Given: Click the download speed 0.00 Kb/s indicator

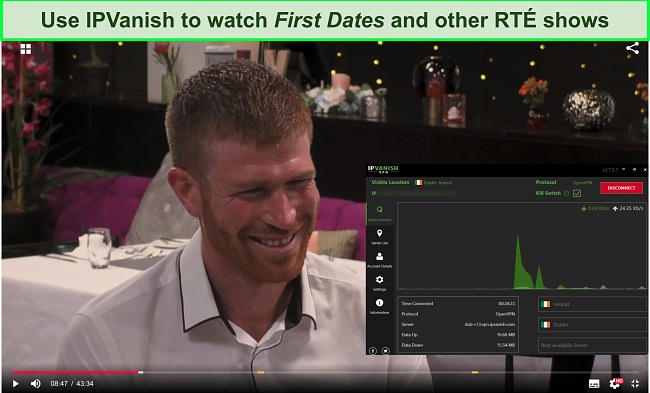Looking at the screenshot, I should [595, 209].
